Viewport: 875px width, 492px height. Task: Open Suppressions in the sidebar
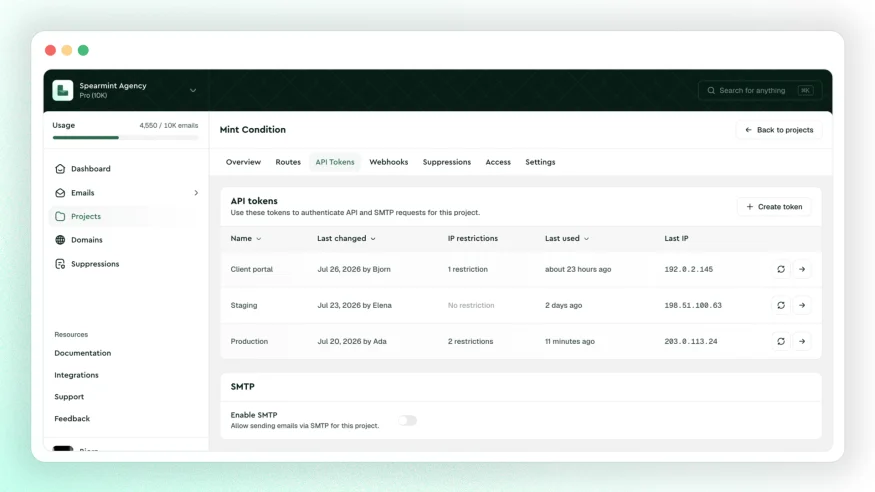pyautogui.click(x=127, y=264)
